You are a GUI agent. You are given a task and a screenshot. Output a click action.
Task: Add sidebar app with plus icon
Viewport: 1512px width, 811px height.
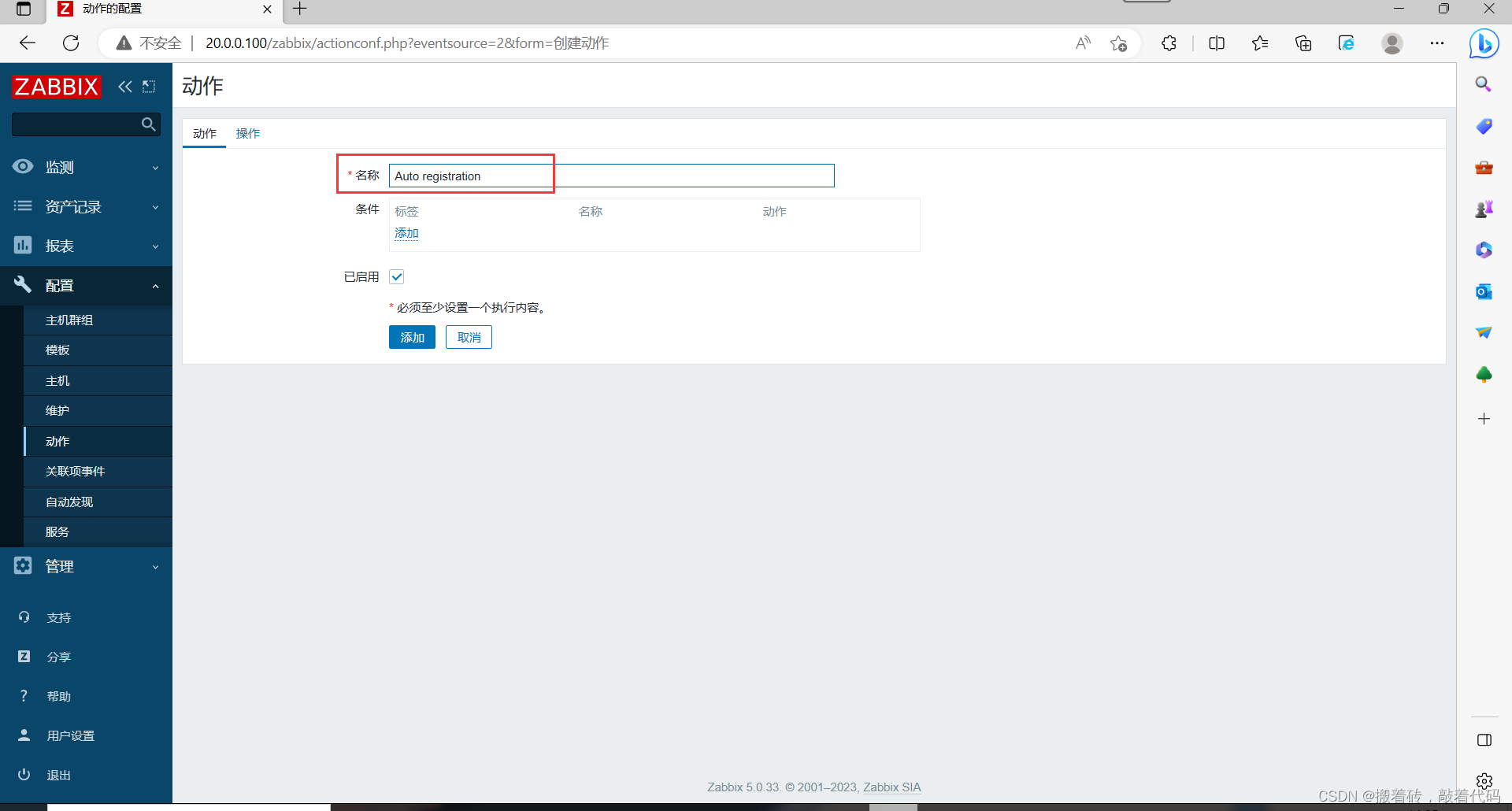click(1484, 419)
